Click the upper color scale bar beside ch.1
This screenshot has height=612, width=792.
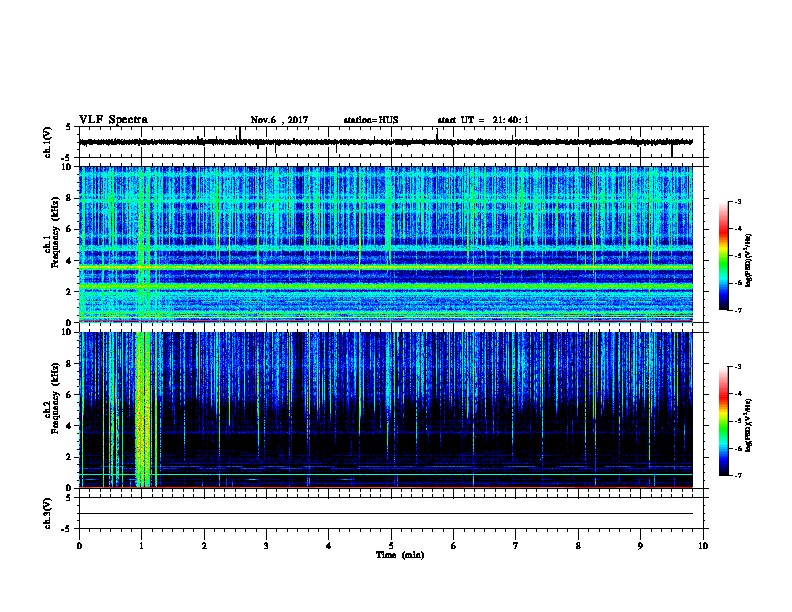[x=724, y=256]
